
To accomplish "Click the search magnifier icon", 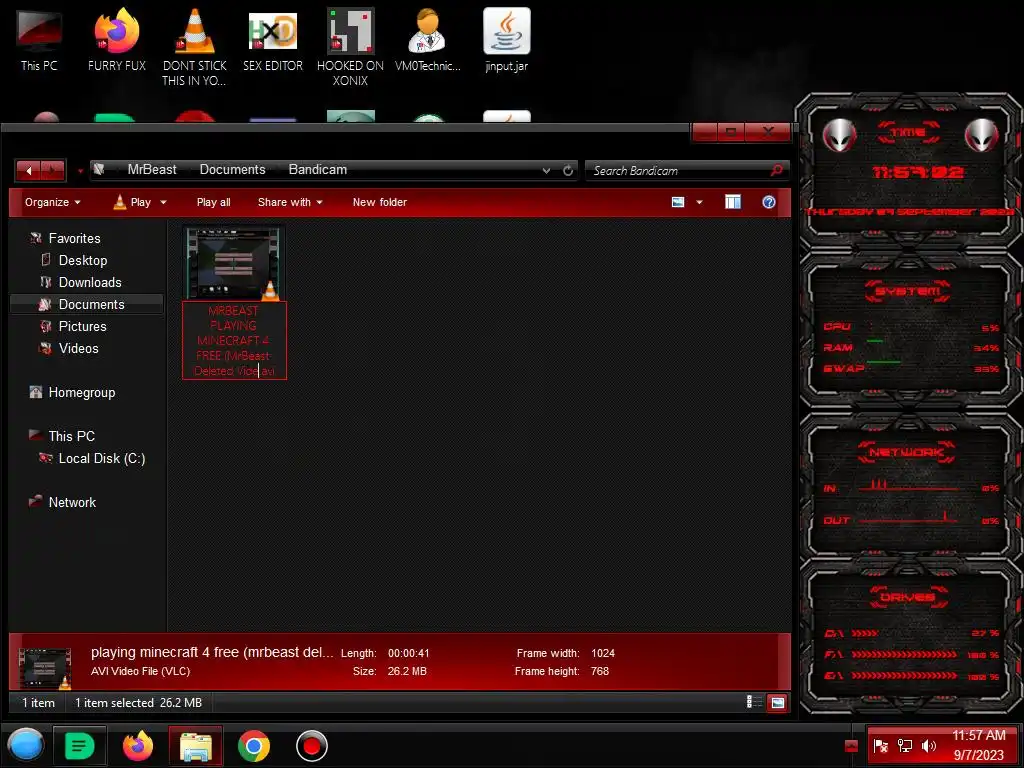I will [776, 170].
